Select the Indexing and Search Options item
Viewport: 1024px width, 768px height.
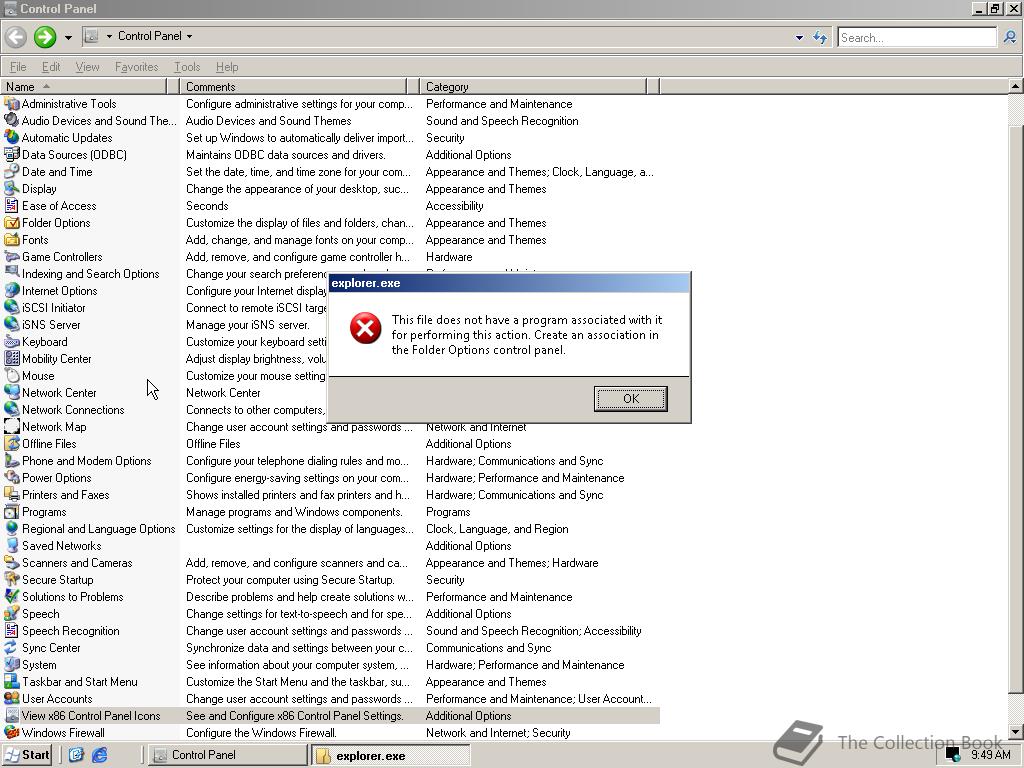tap(91, 274)
